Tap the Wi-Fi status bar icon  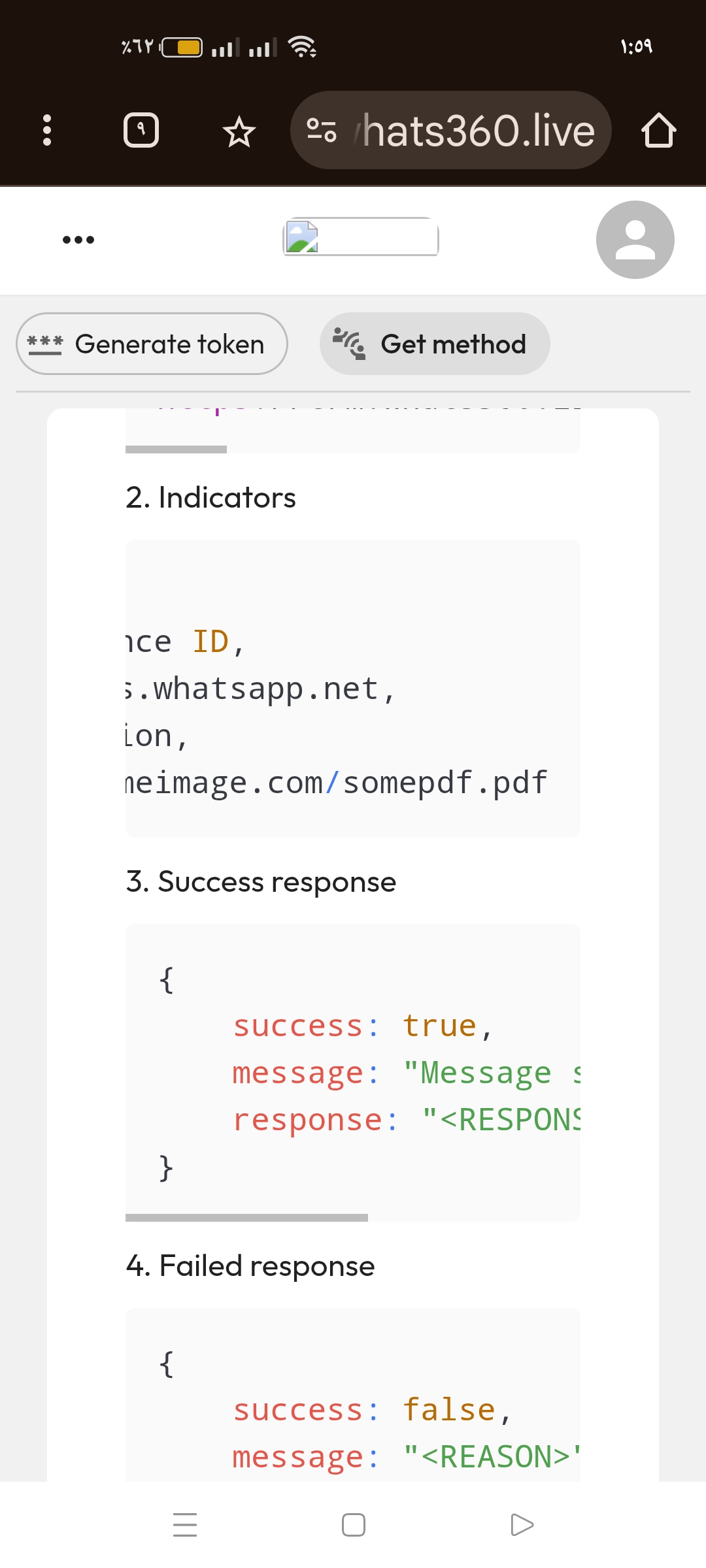tap(302, 46)
